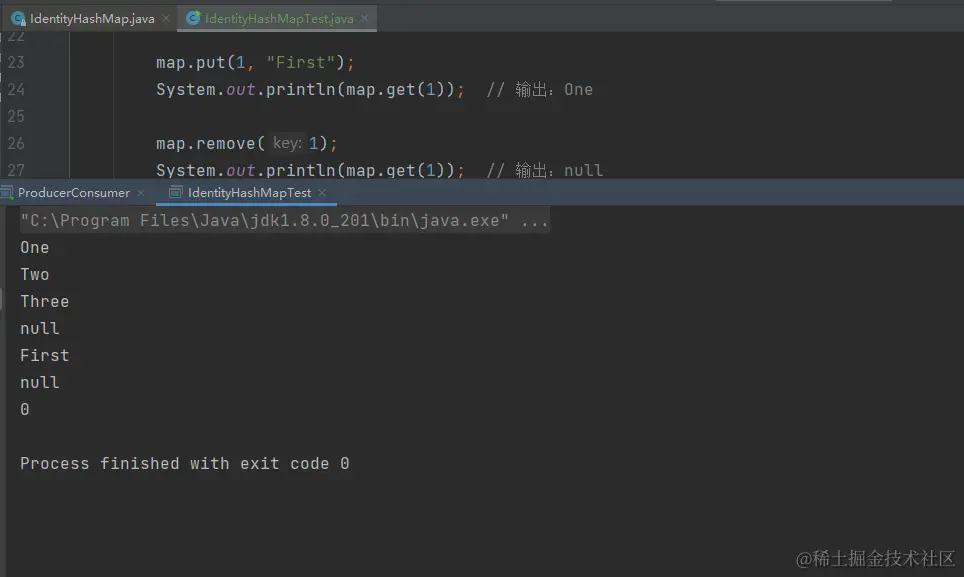Select the IdentityHashMapTest.java editor tab
Image resolution: width=964 pixels, height=577 pixels.
tap(279, 18)
